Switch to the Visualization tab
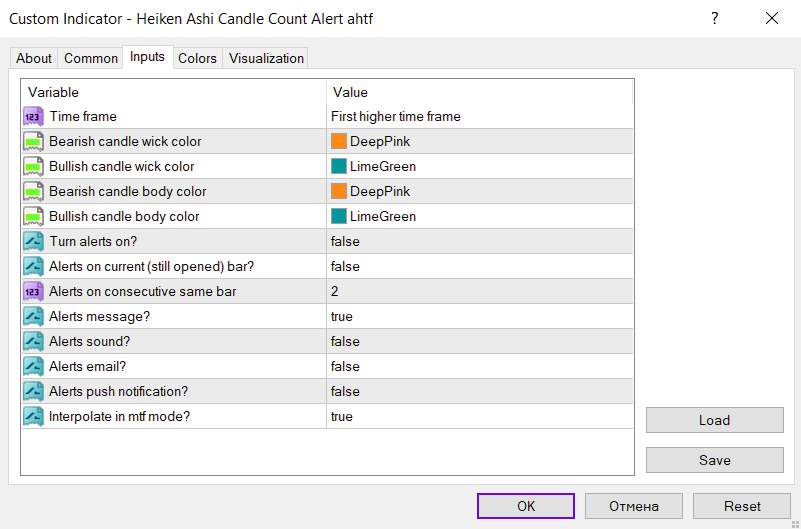This screenshot has height=529, width=801. coord(266,58)
